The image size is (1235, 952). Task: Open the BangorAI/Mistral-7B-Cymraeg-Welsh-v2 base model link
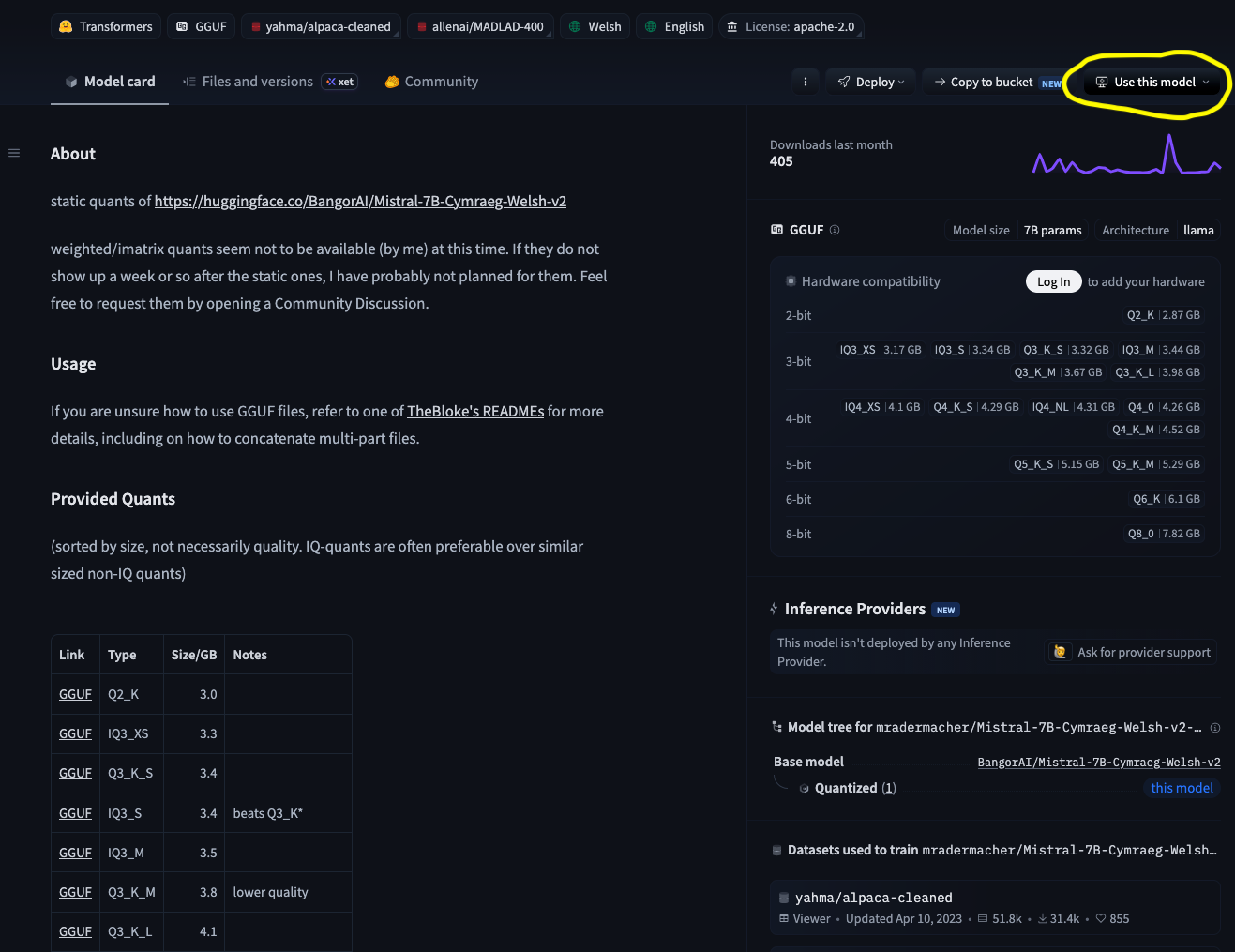point(1099,763)
